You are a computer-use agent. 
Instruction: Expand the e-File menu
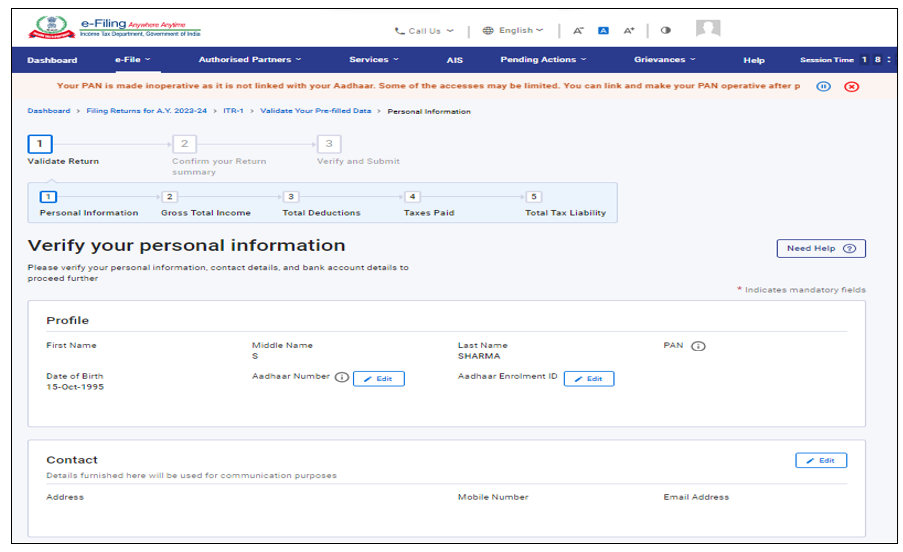pyautogui.click(x=132, y=60)
